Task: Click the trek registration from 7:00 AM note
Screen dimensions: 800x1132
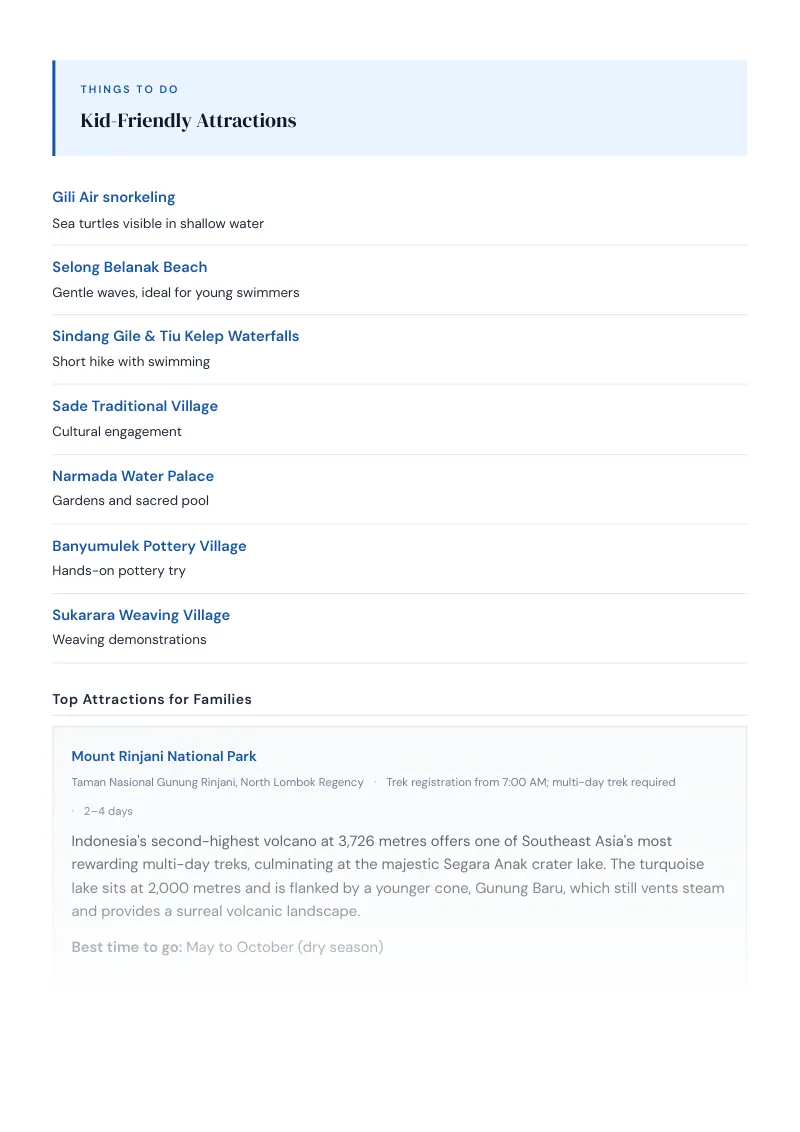Action: point(531,782)
